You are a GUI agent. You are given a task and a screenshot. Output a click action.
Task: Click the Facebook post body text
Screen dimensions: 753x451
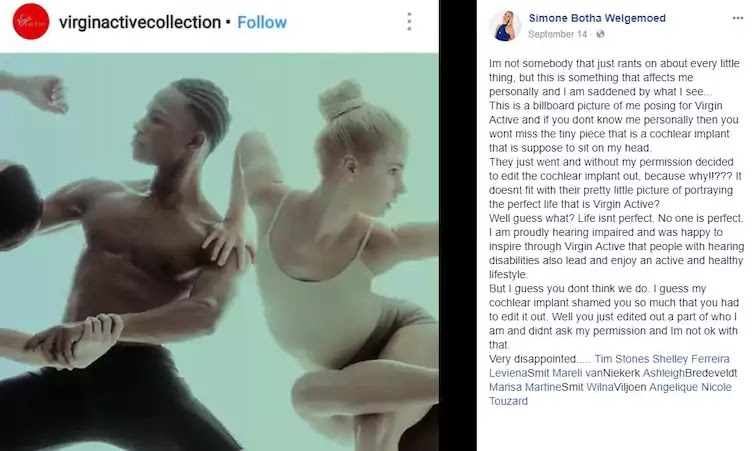click(x=616, y=204)
